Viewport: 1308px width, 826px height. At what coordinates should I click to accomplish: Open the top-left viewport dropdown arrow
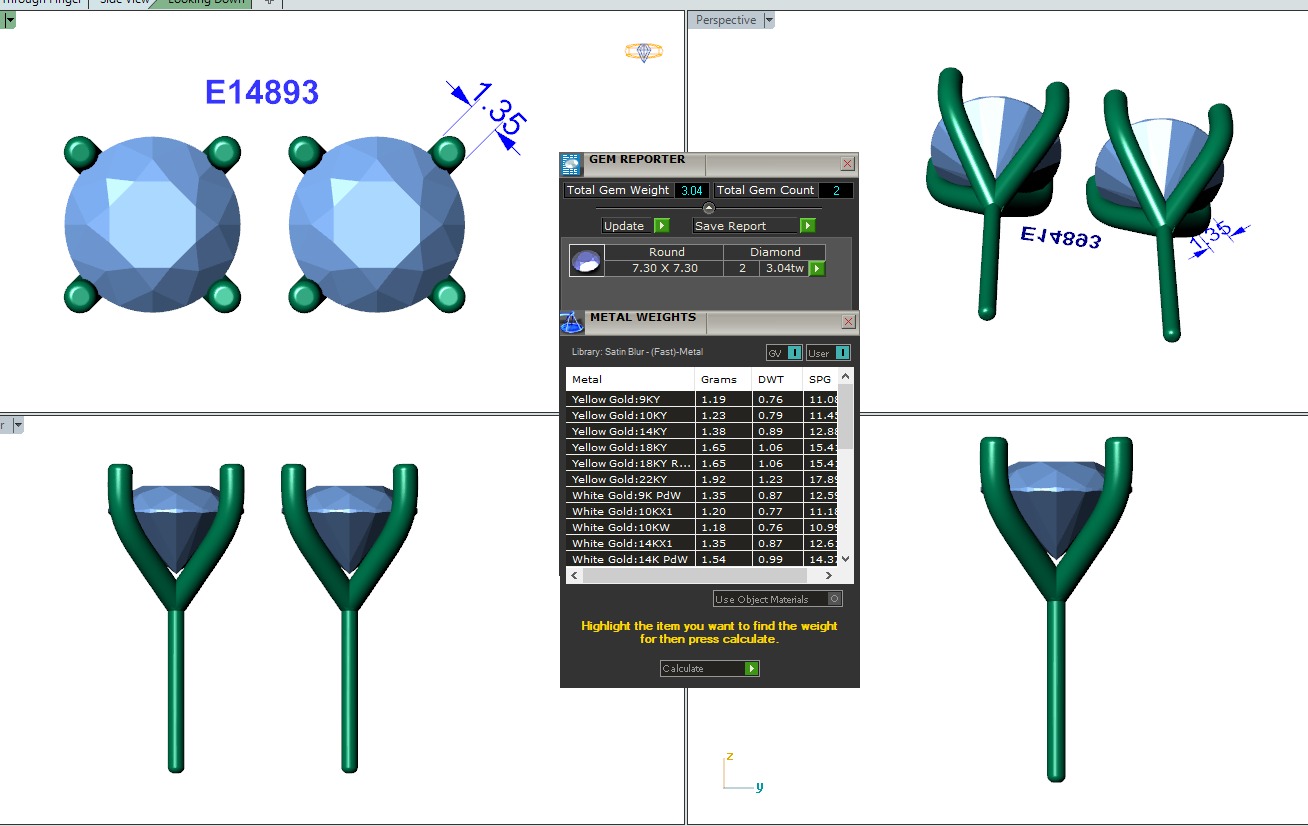tap(9, 20)
